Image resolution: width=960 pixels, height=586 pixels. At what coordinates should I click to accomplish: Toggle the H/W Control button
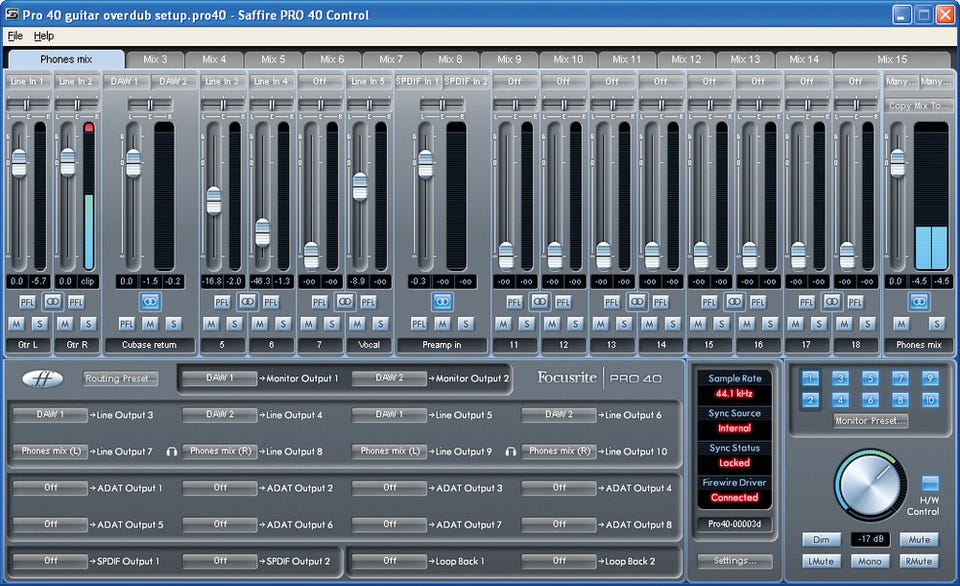click(x=930, y=483)
